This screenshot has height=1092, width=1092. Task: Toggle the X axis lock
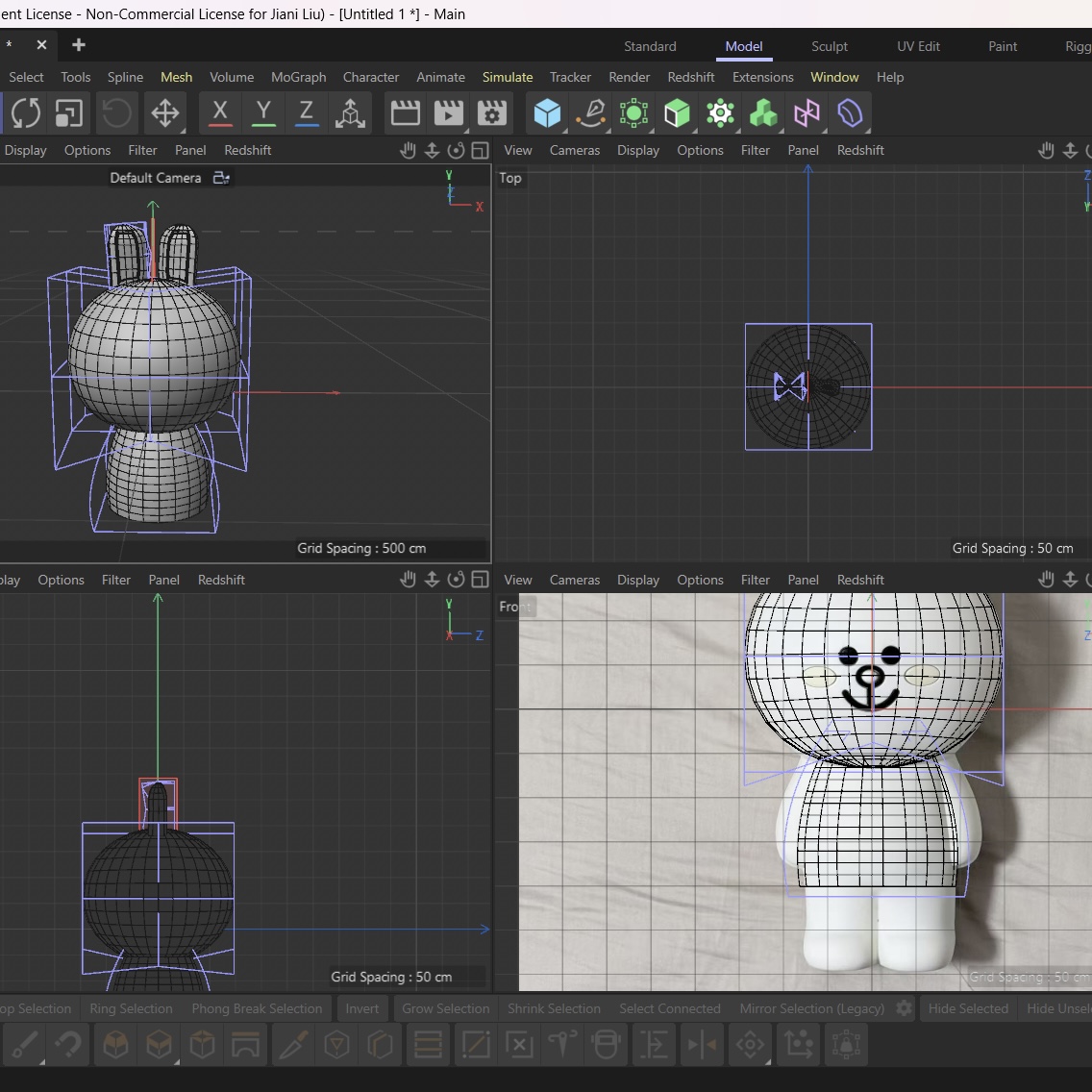(220, 112)
